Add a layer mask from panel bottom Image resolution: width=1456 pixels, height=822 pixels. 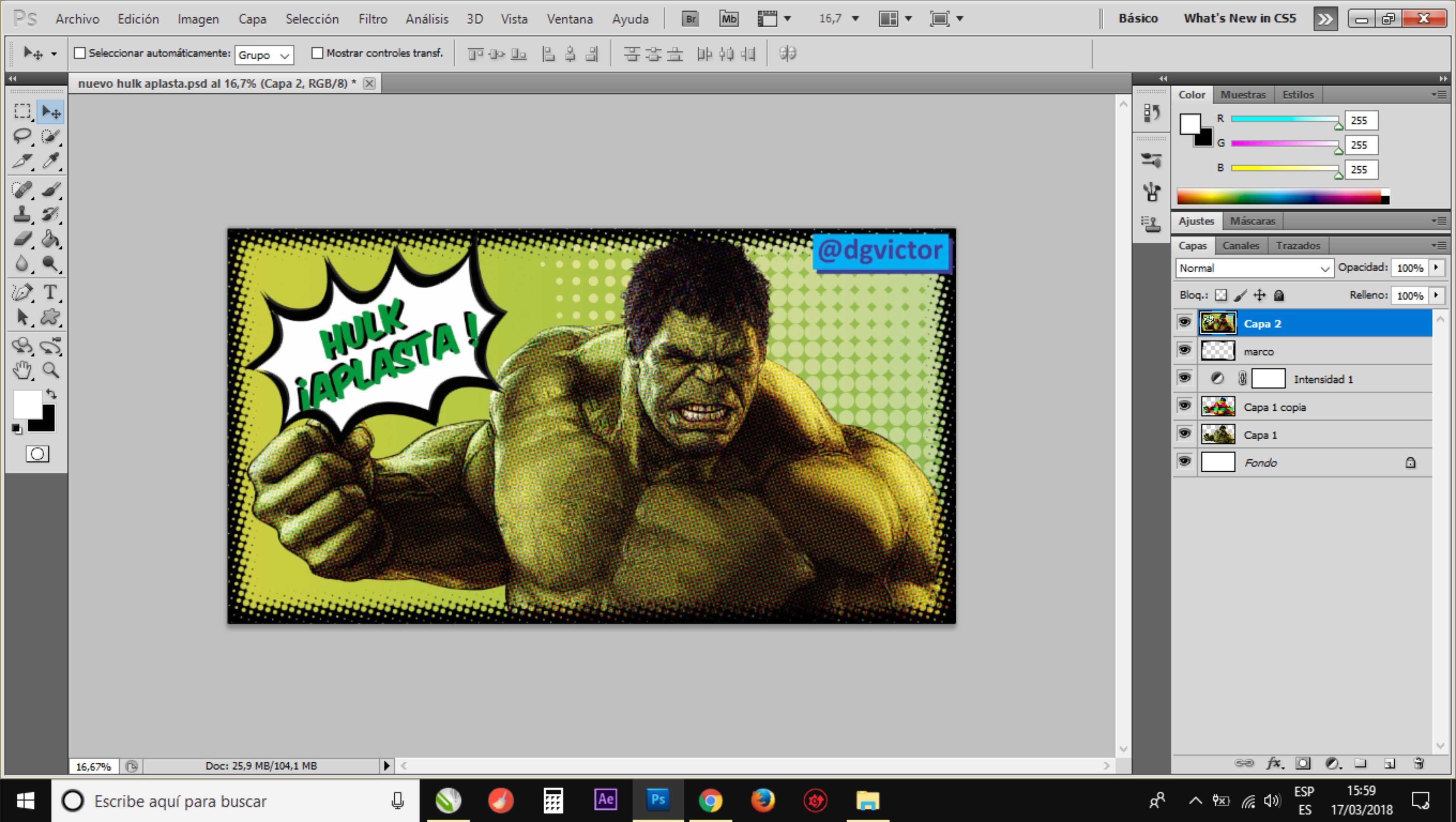(1303, 763)
